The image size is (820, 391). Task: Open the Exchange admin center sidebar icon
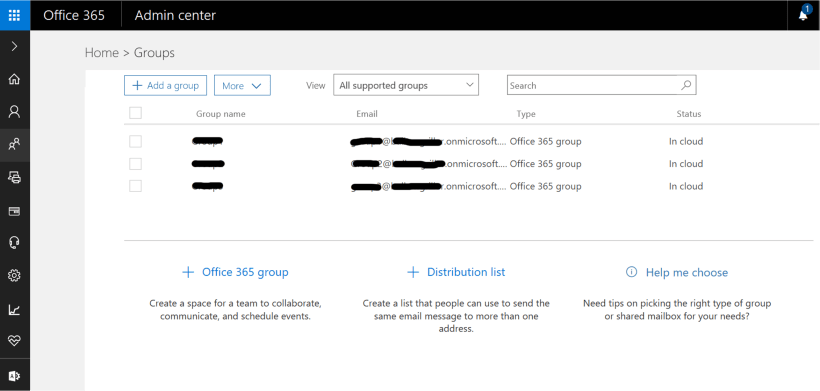(15, 376)
